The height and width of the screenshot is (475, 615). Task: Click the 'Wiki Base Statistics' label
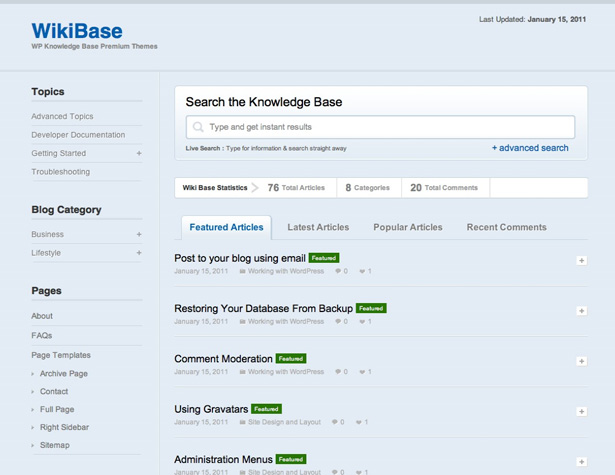click(x=215, y=188)
